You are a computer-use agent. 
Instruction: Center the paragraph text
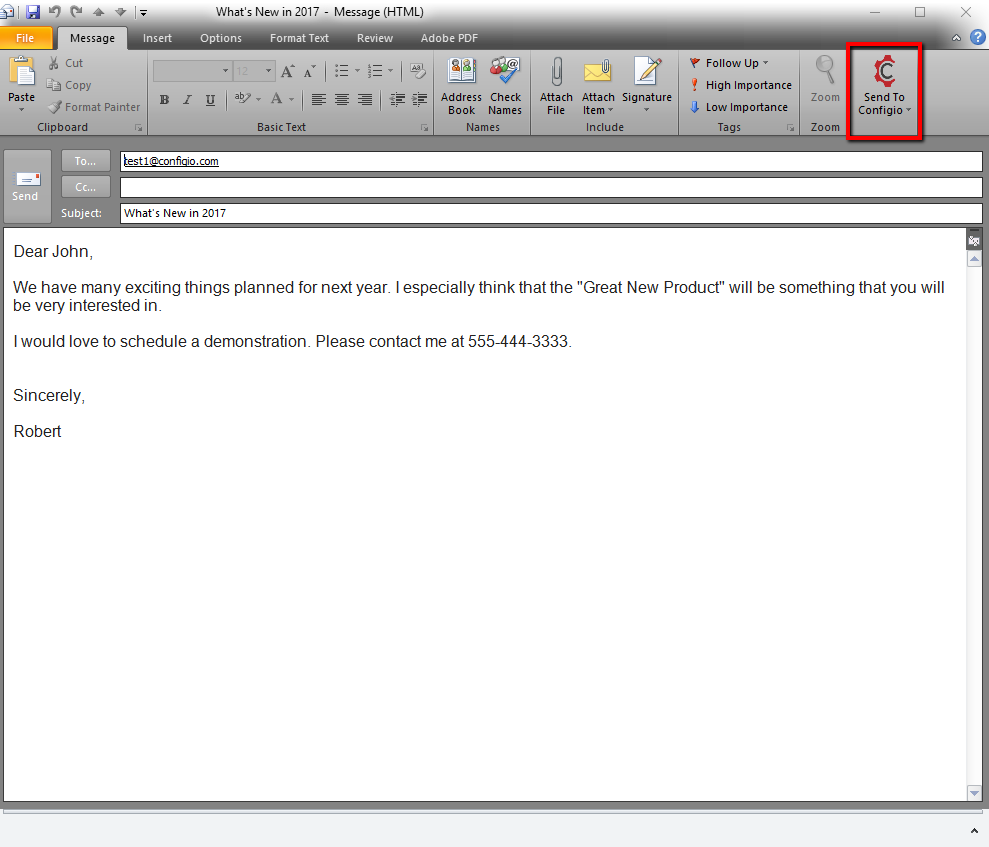pos(342,100)
